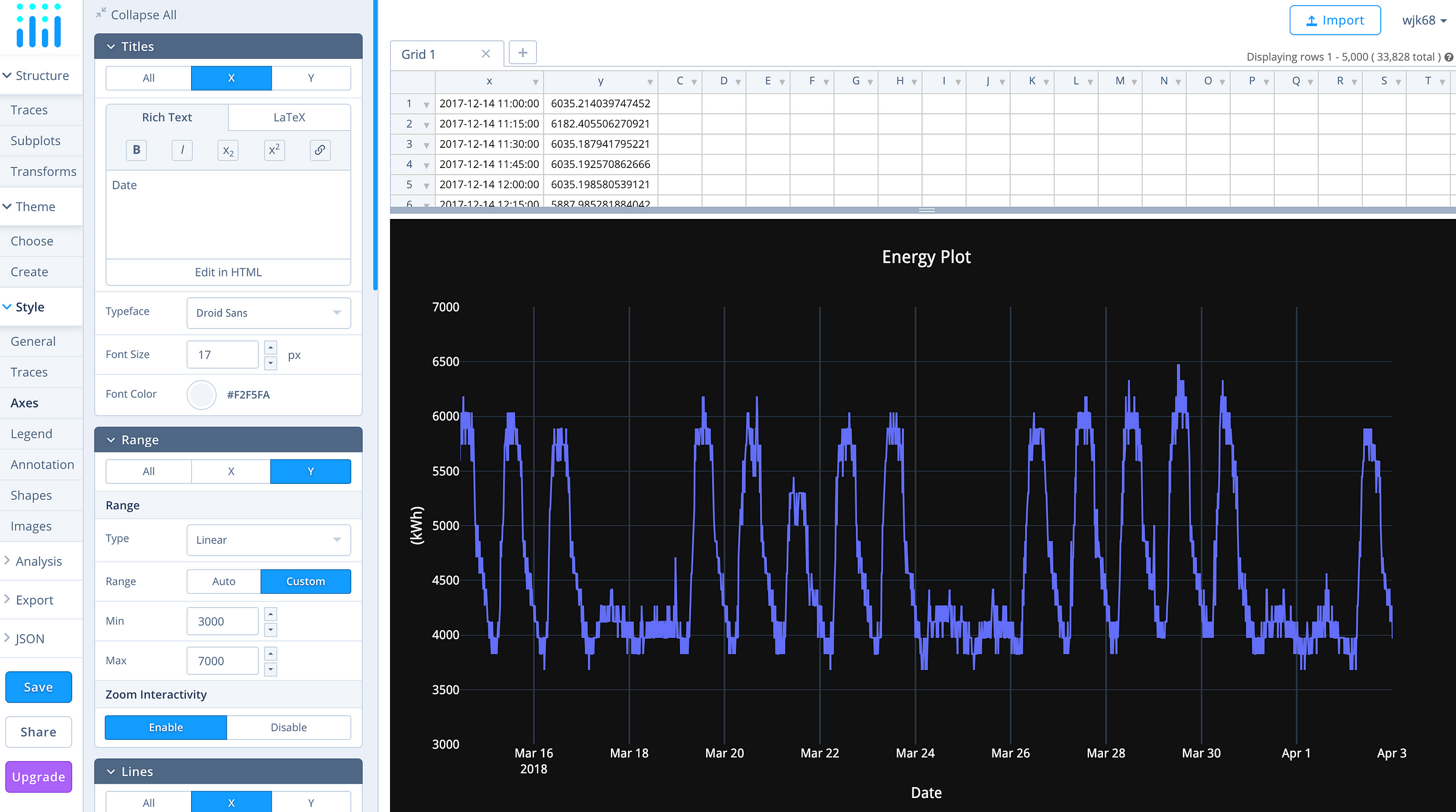Click the Share button

(38, 732)
